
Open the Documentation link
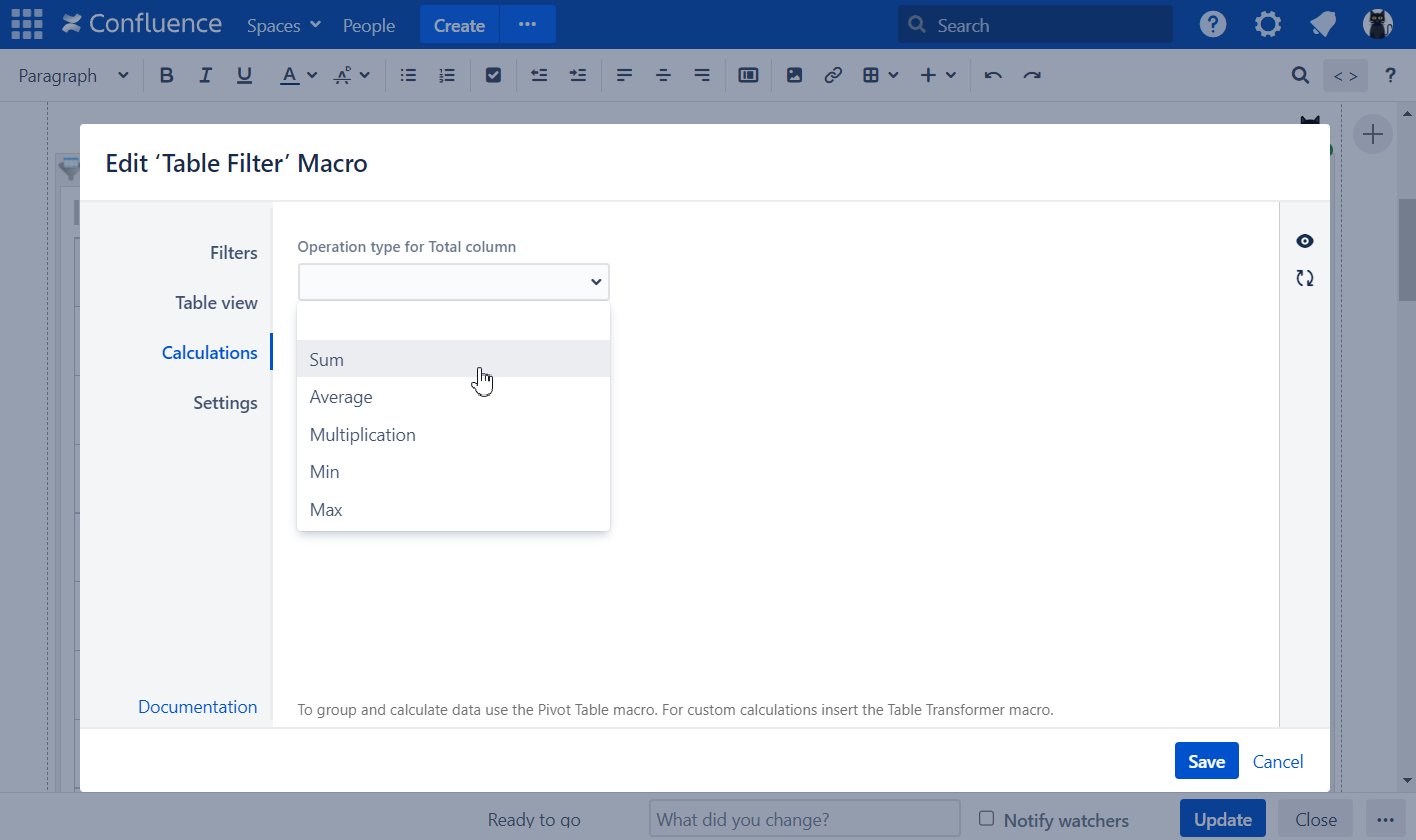[197, 706]
